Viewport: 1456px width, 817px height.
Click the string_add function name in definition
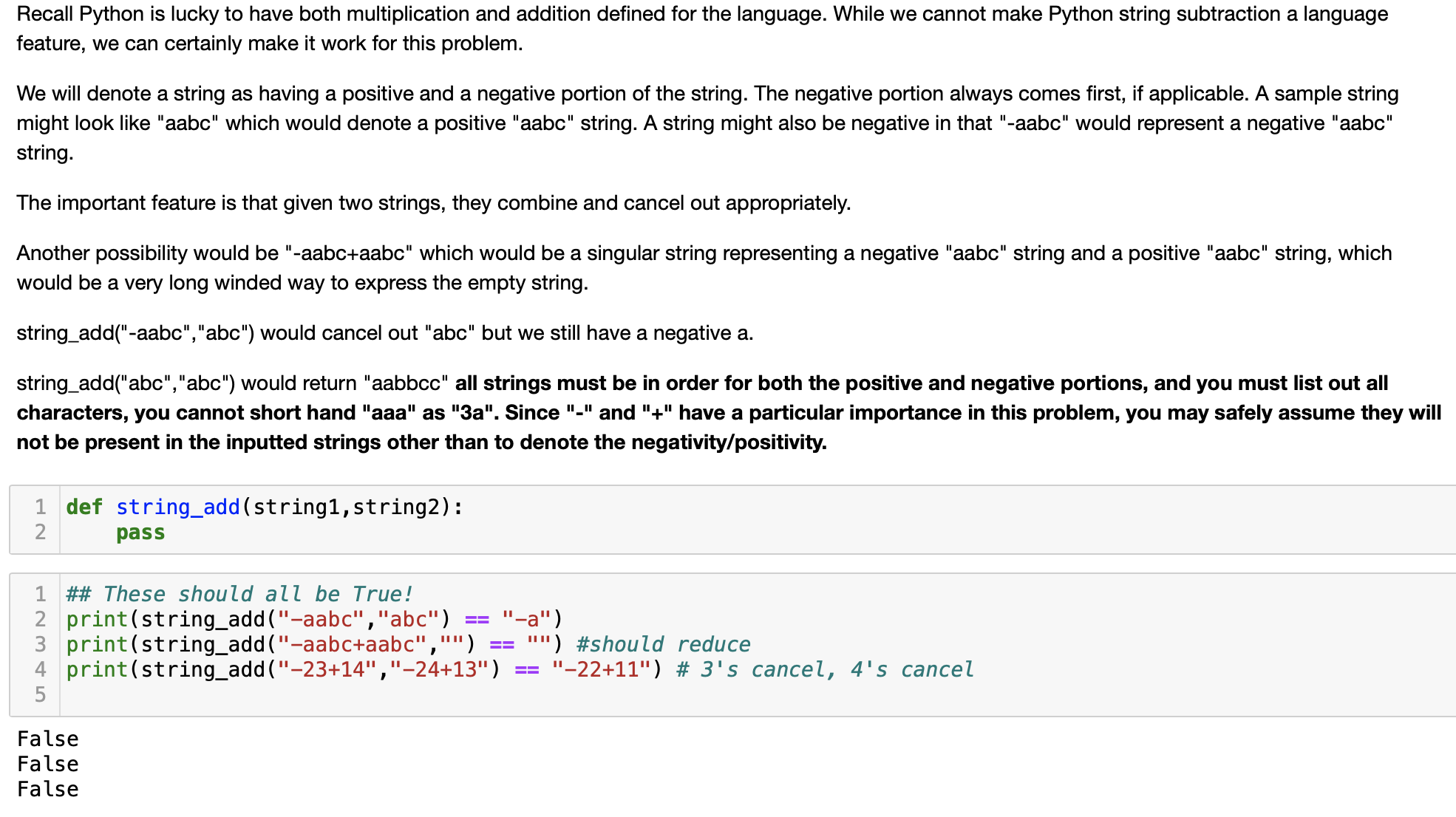(177, 507)
